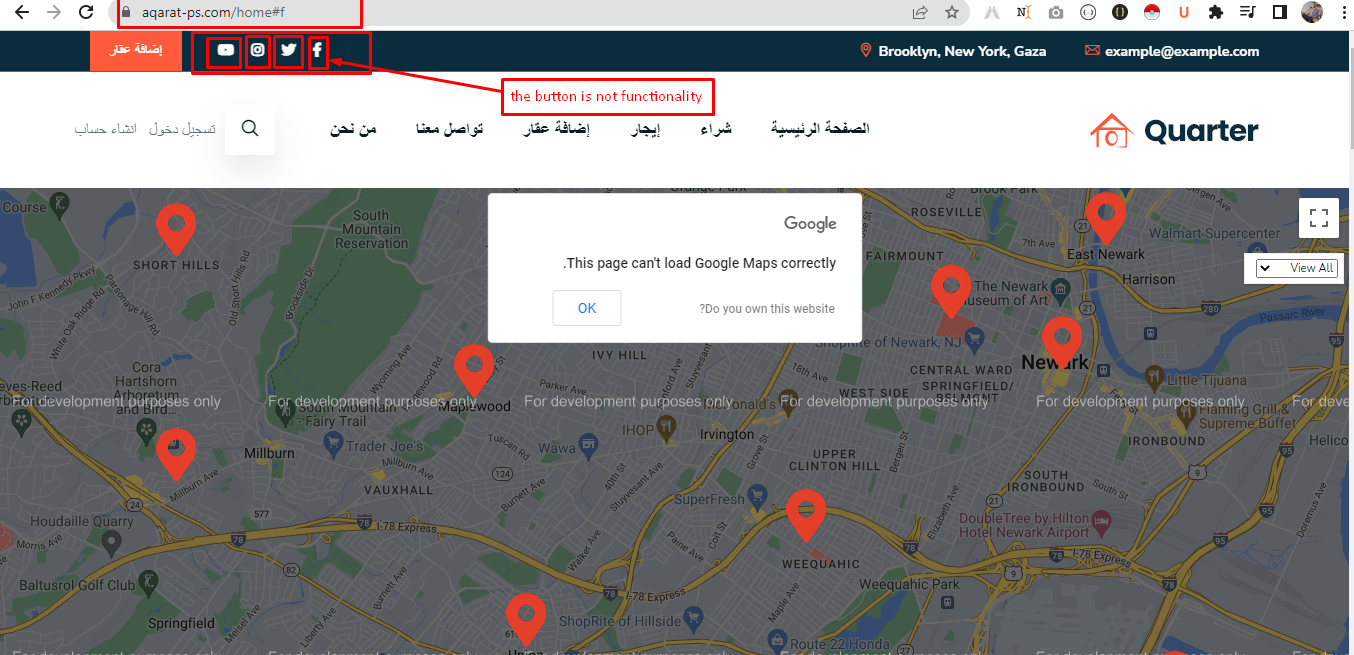Click the Short Hills map marker
The image size is (1354, 655).
pyautogui.click(x=175, y=226)
